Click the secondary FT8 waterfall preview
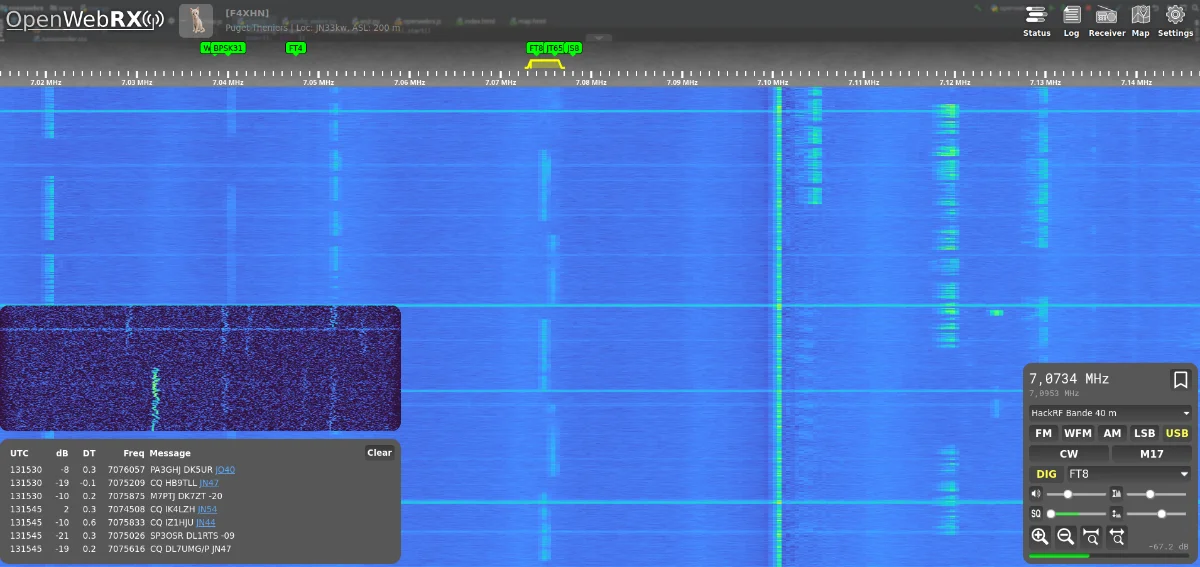Screen dimensions: 1200x567 [x=200, y=368]
